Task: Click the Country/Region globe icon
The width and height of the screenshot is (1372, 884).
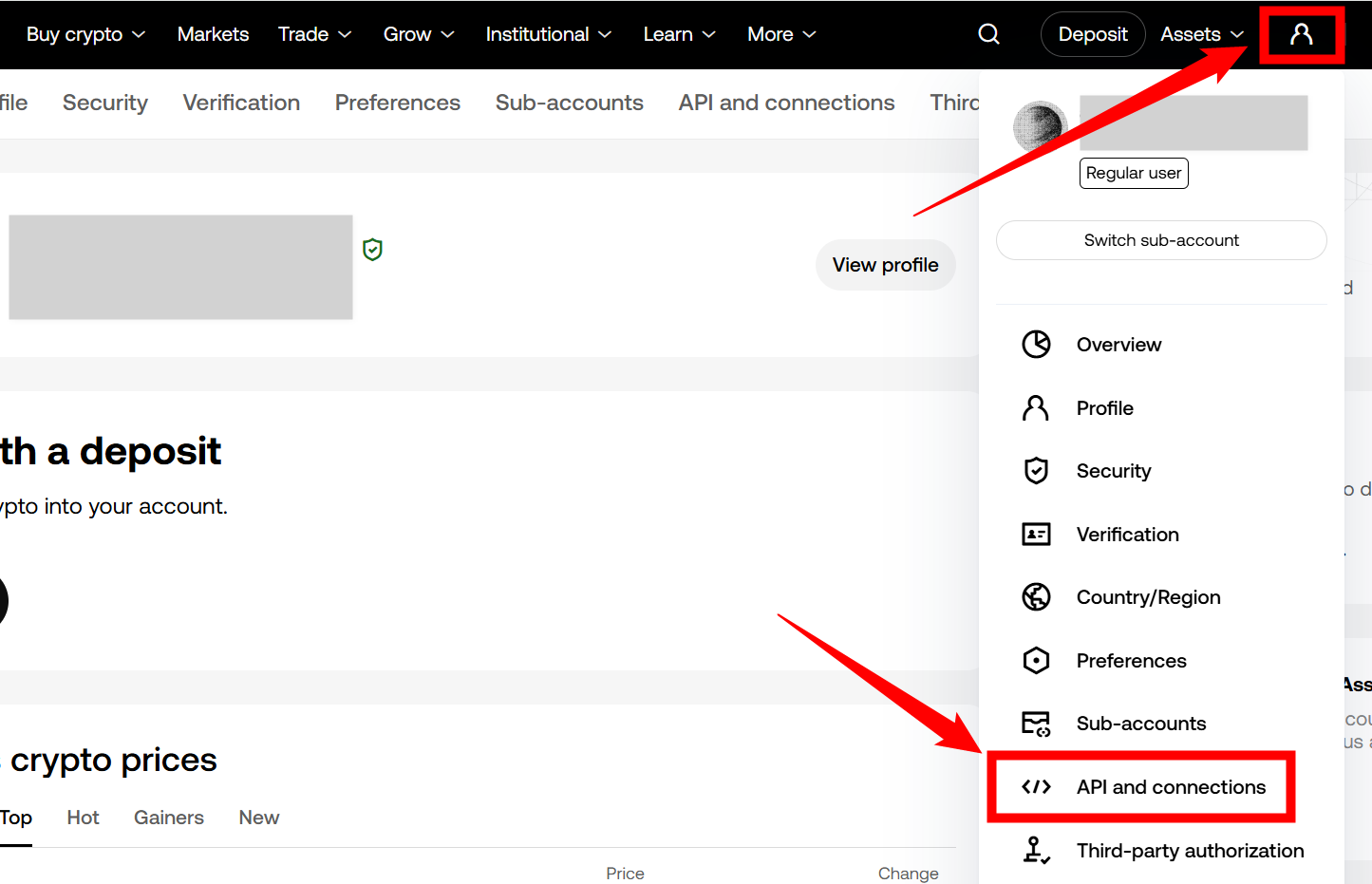Action: [1036, 597]
